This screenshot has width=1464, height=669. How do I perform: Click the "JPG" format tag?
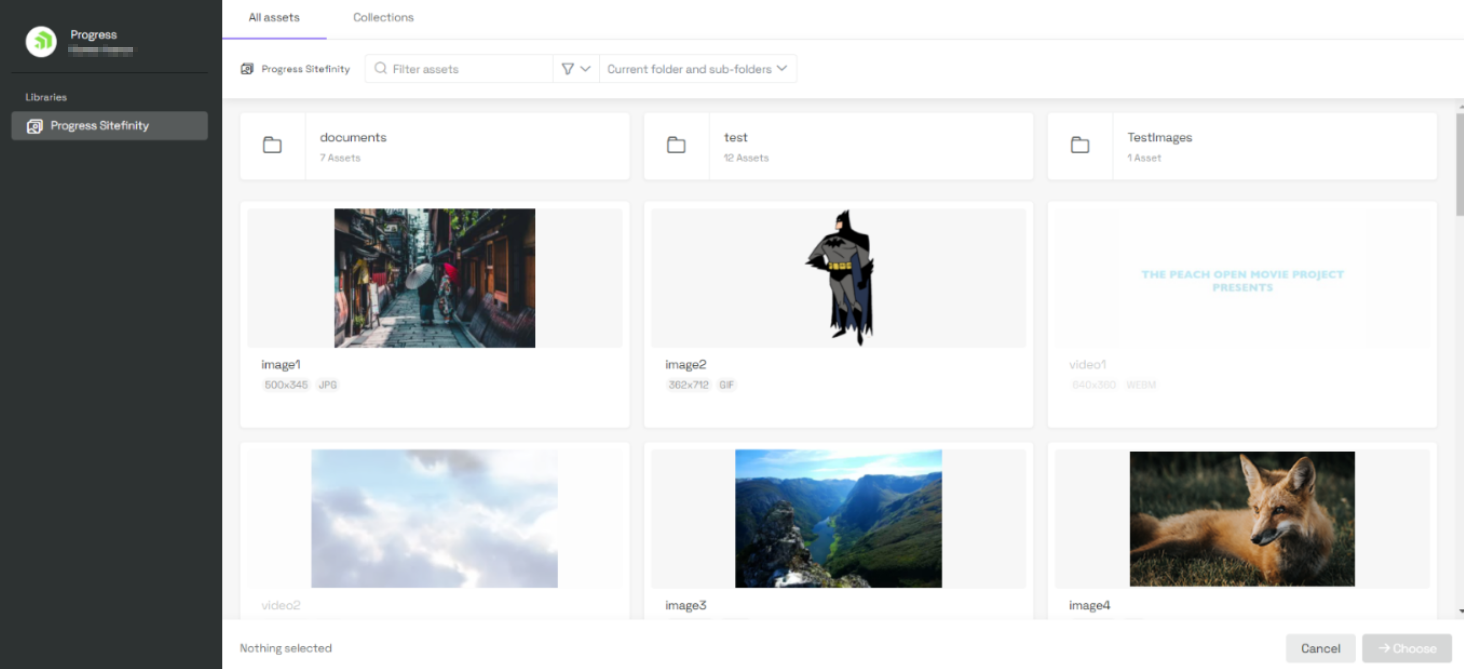pyautogui.click(x=328, y=385)
